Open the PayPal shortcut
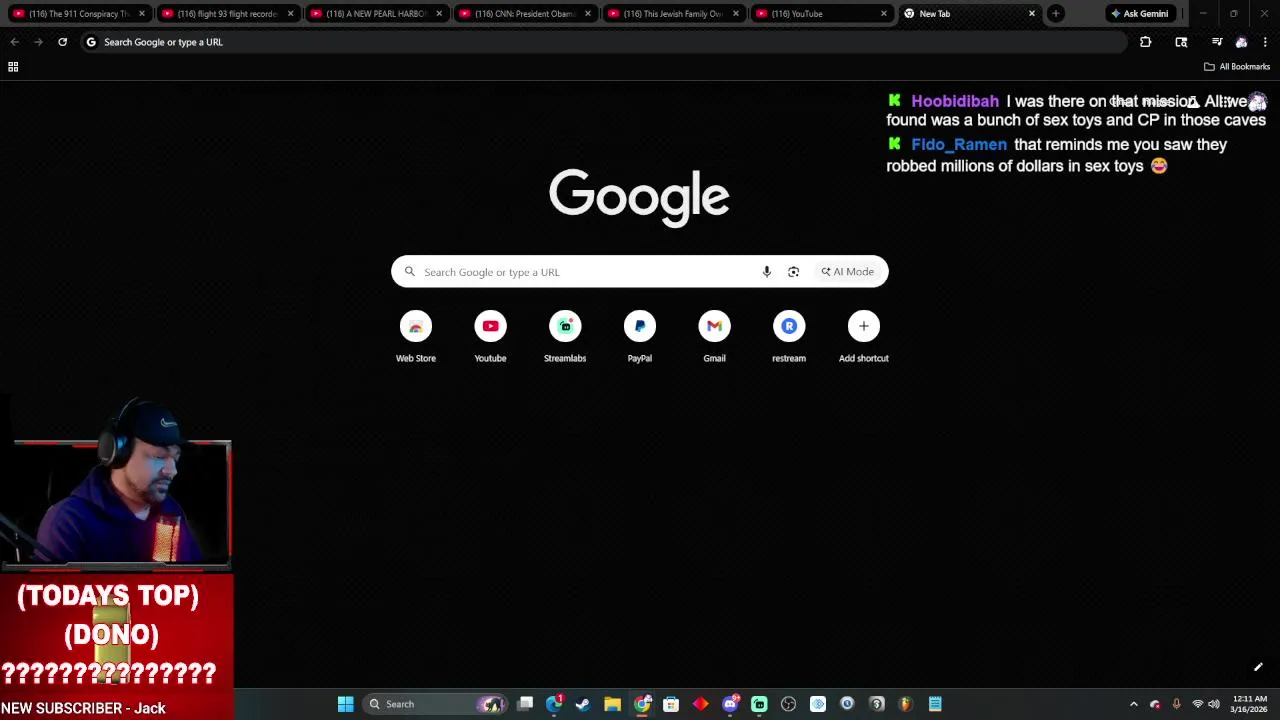This screenshot has width=1280, height=720. [640, 337]
